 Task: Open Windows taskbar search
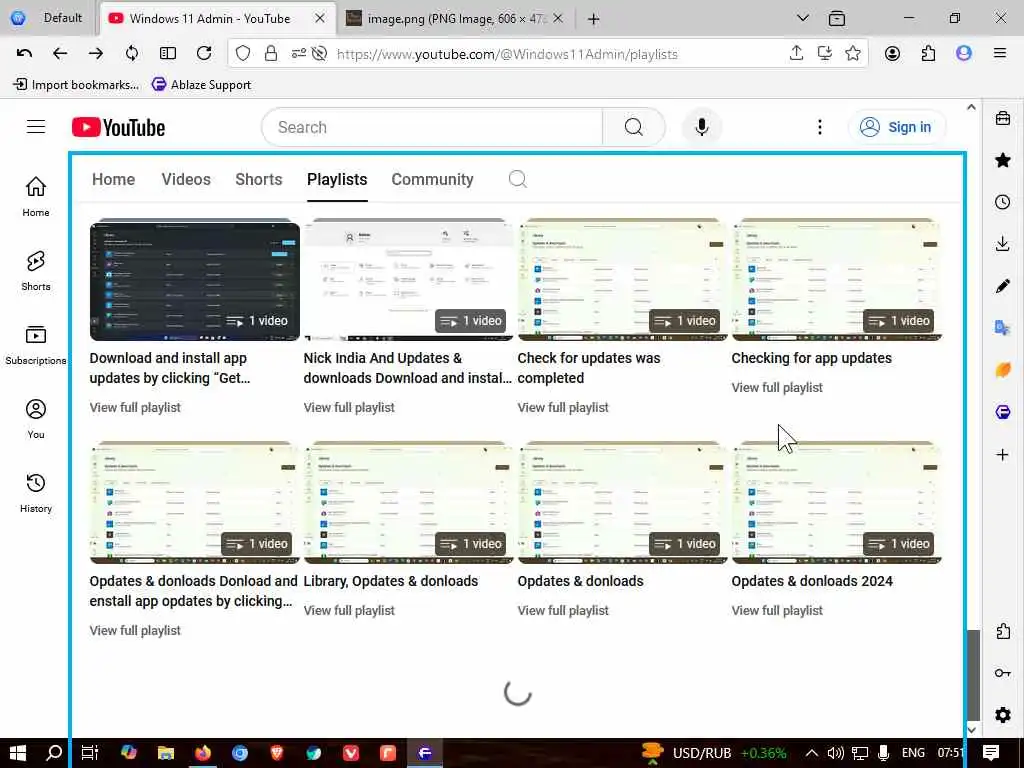point(54,753)
